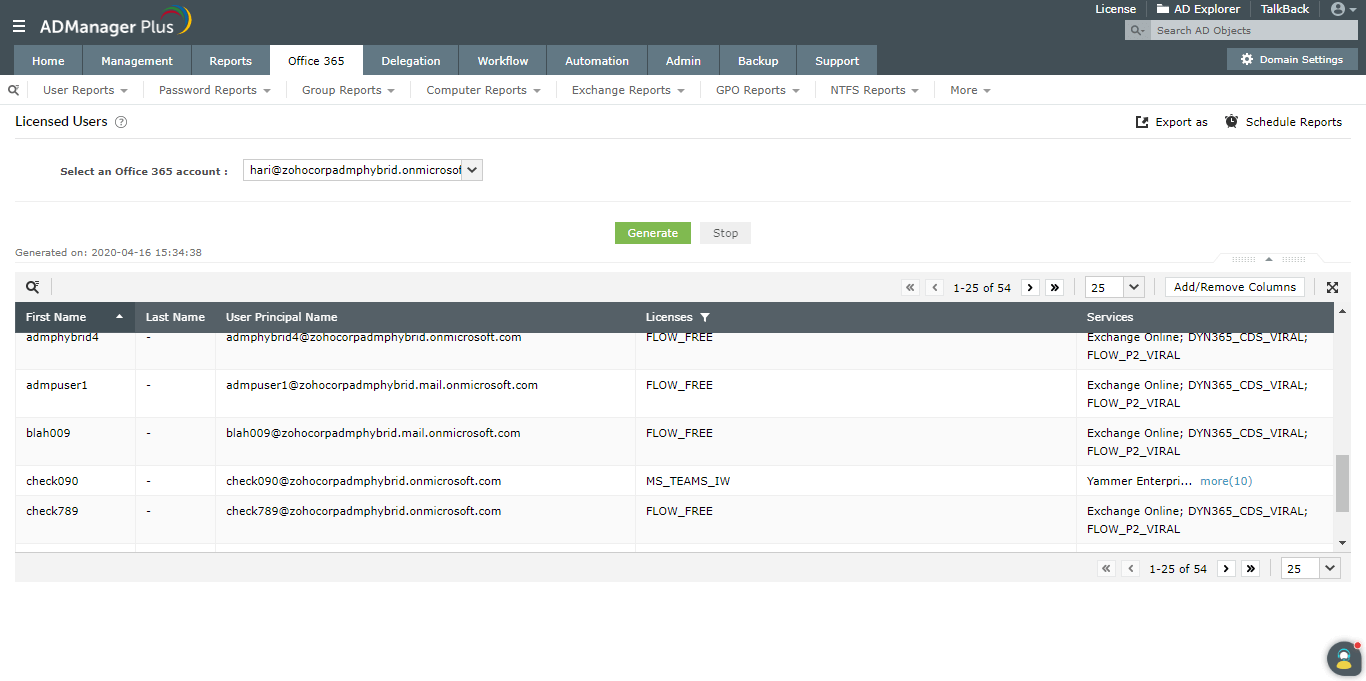The width and height of the screenshot is (1366, 681).
Task: Open the Office 365 account select box
Action: click(363, 170)
